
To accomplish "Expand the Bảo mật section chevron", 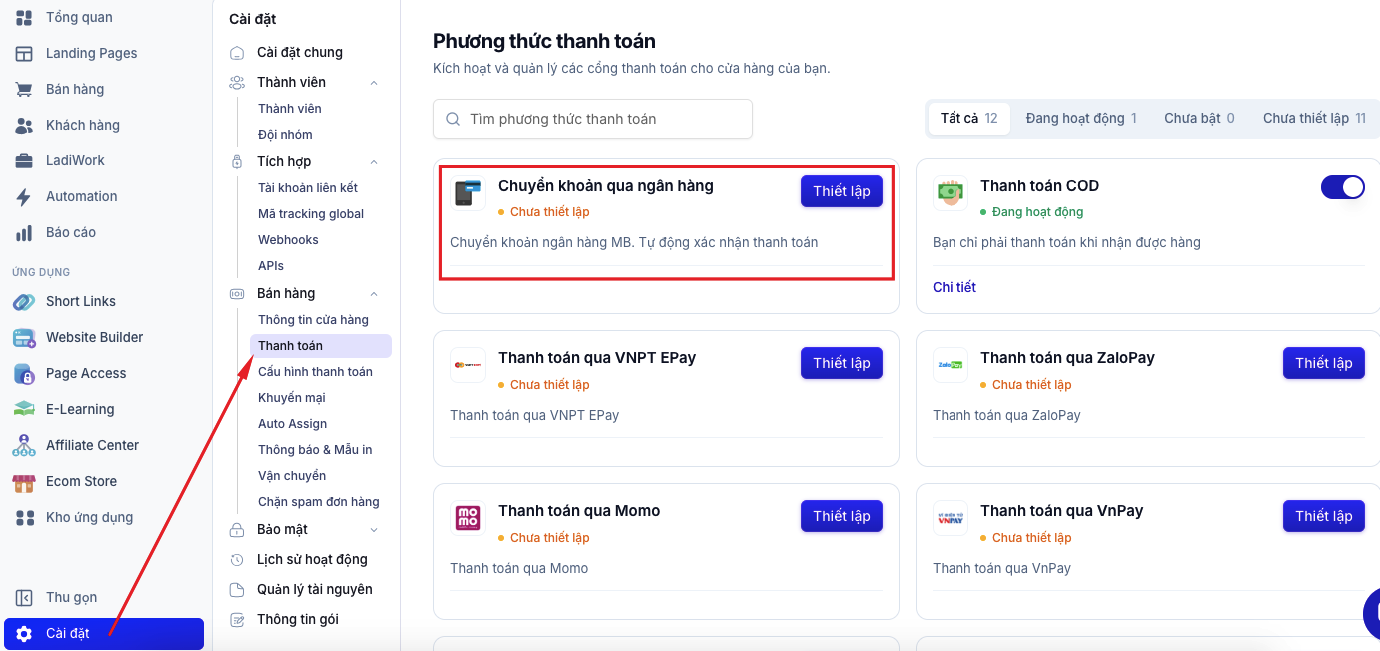I will (x=374, y=530).
